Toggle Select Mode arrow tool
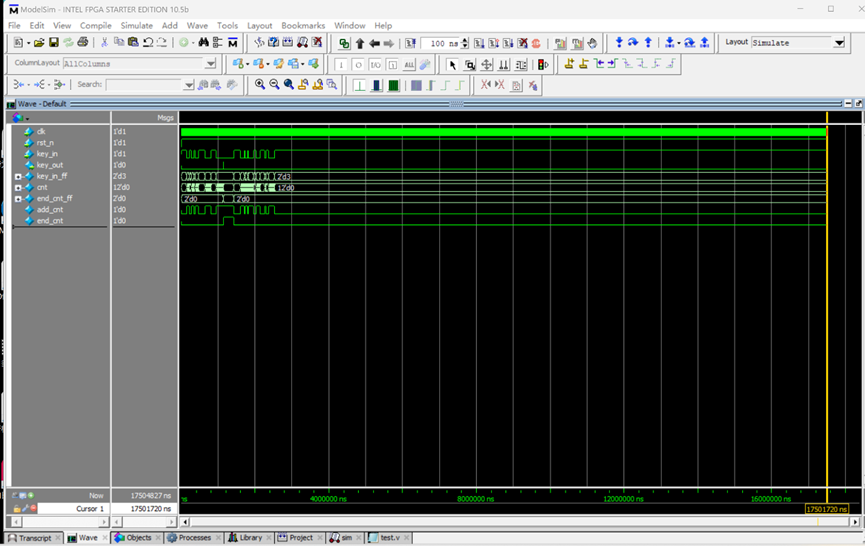 [452, 65]
